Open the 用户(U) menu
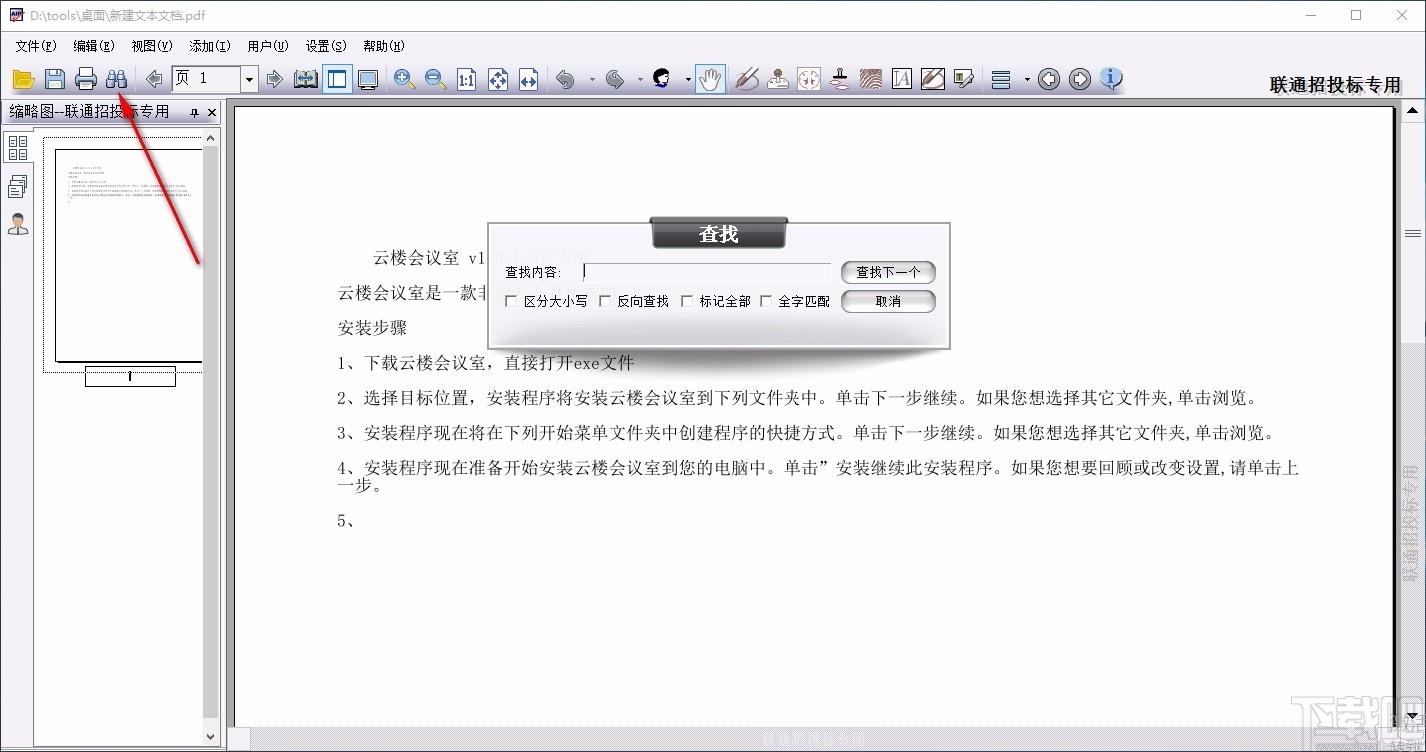 [267, 46]
